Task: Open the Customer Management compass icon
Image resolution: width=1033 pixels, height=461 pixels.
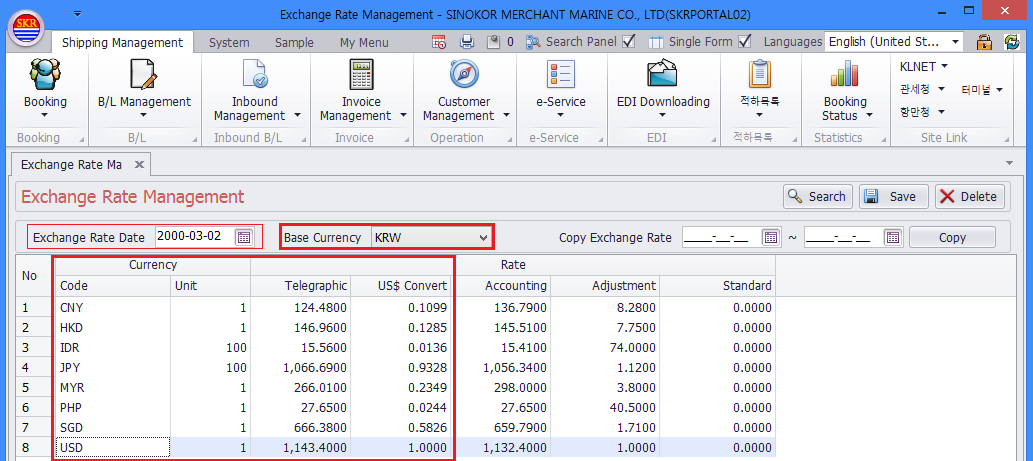Action: coord(464,73)
